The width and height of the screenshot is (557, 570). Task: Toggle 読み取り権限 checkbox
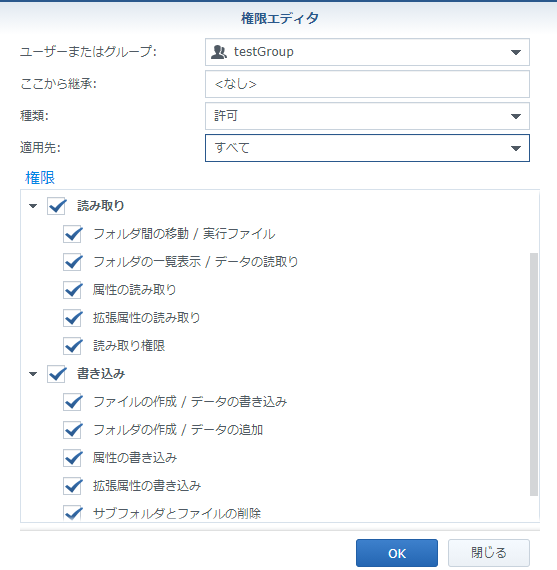(72, 346)
